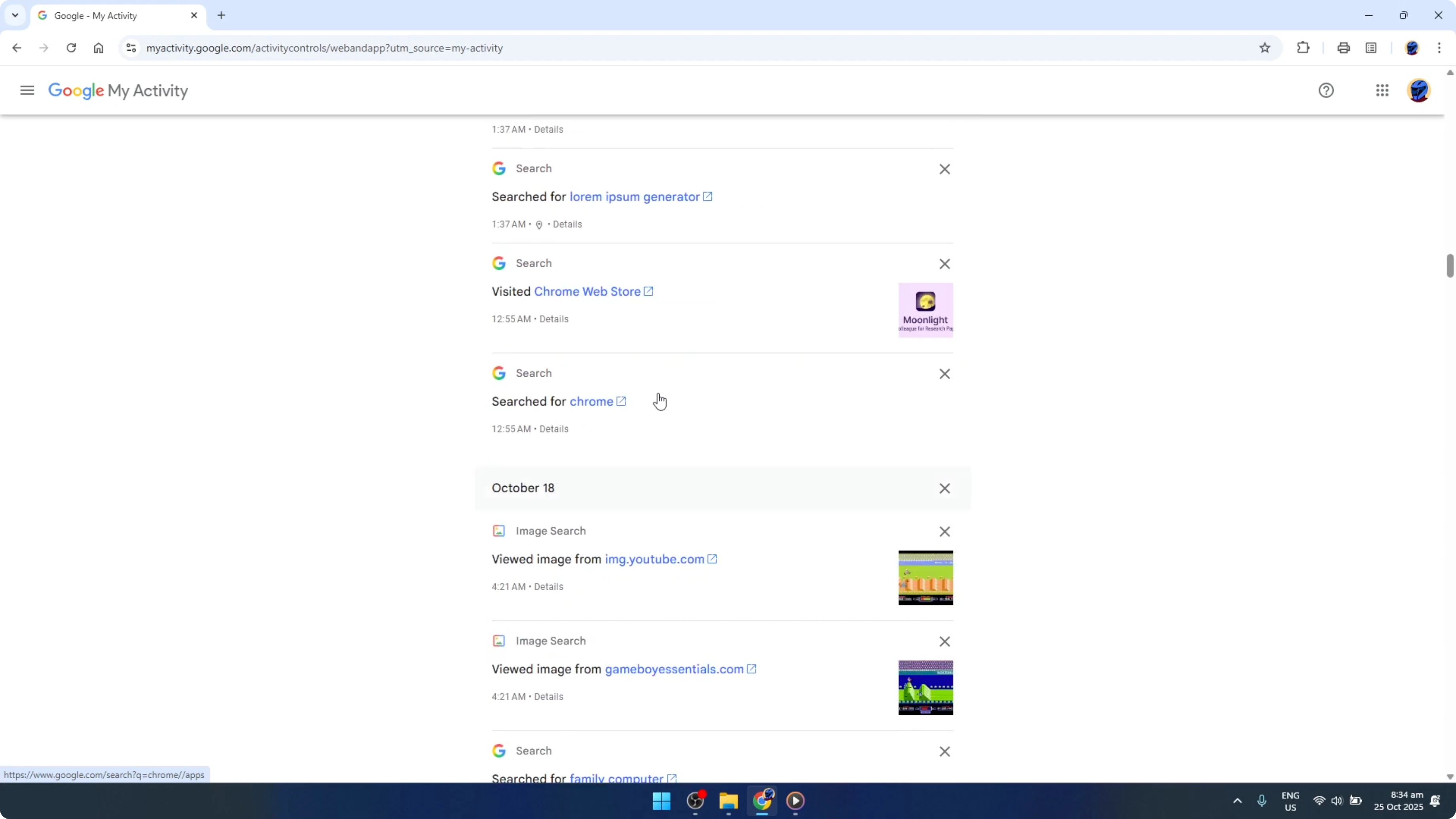Delete all October 18 activity
Screen dimensions: 1456x819
[x=944, y=488]
